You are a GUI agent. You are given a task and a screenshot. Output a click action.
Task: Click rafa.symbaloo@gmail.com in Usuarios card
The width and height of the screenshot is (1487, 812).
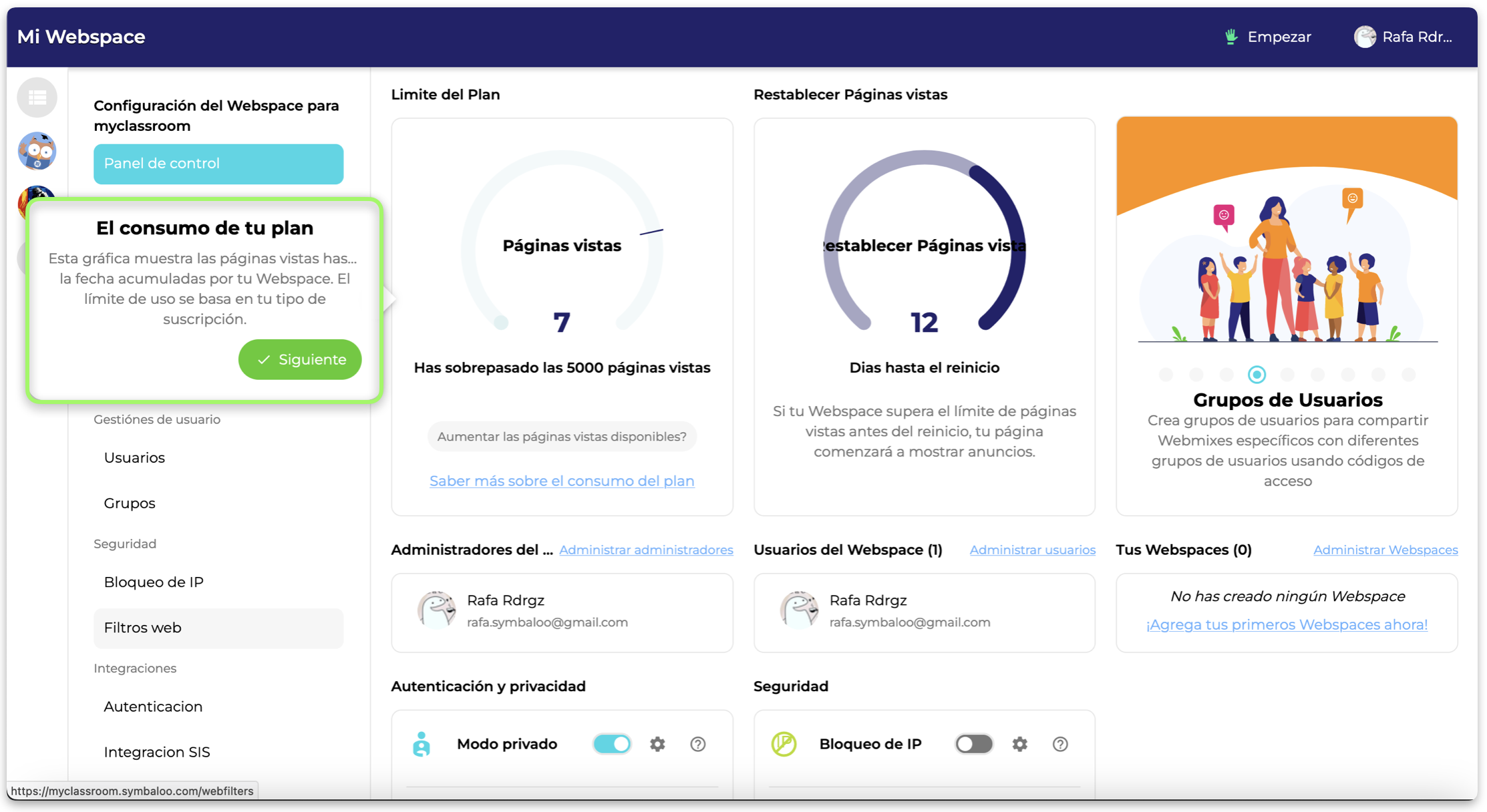pyautogui.click(x=910, y=622)
